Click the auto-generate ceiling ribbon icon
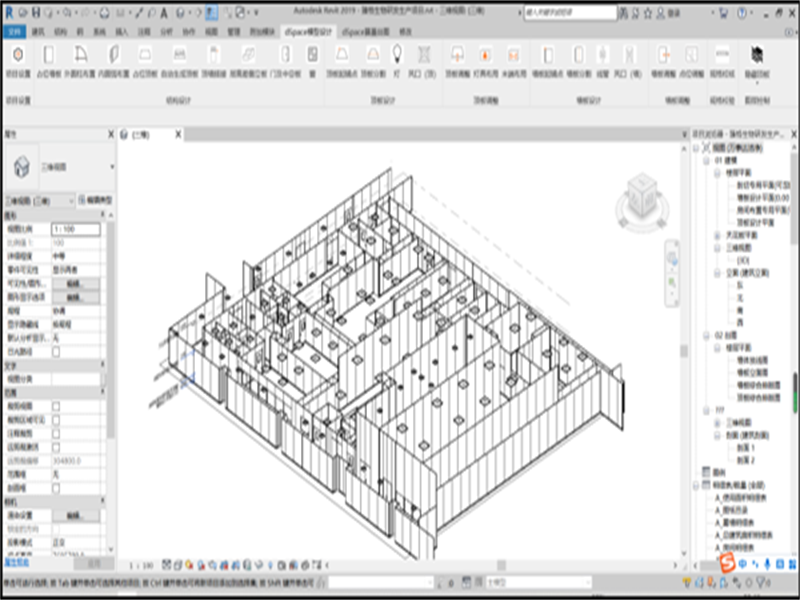 point(179,55)
